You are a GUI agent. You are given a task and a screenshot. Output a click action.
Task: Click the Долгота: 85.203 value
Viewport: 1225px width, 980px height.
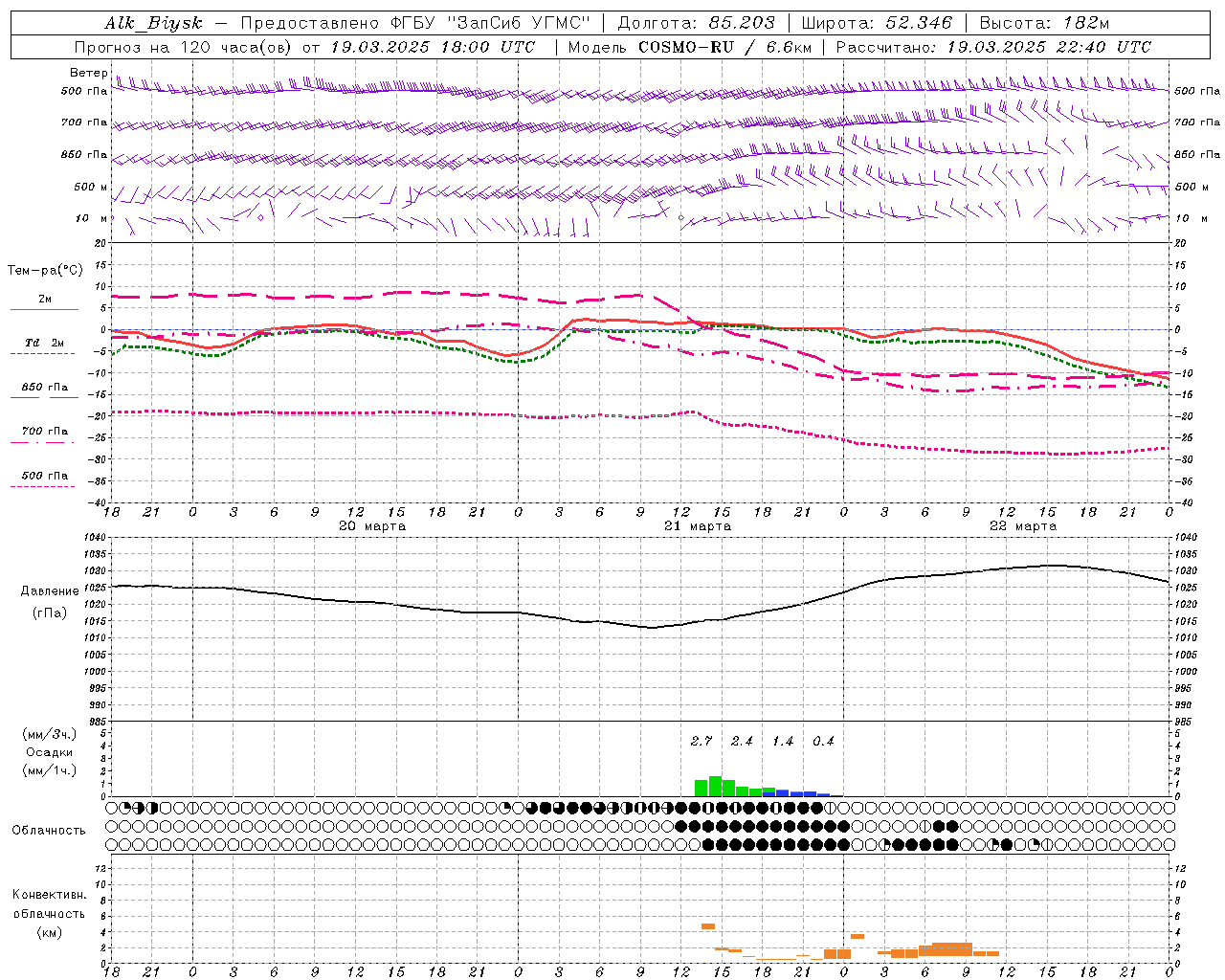(x=697, y=23)
